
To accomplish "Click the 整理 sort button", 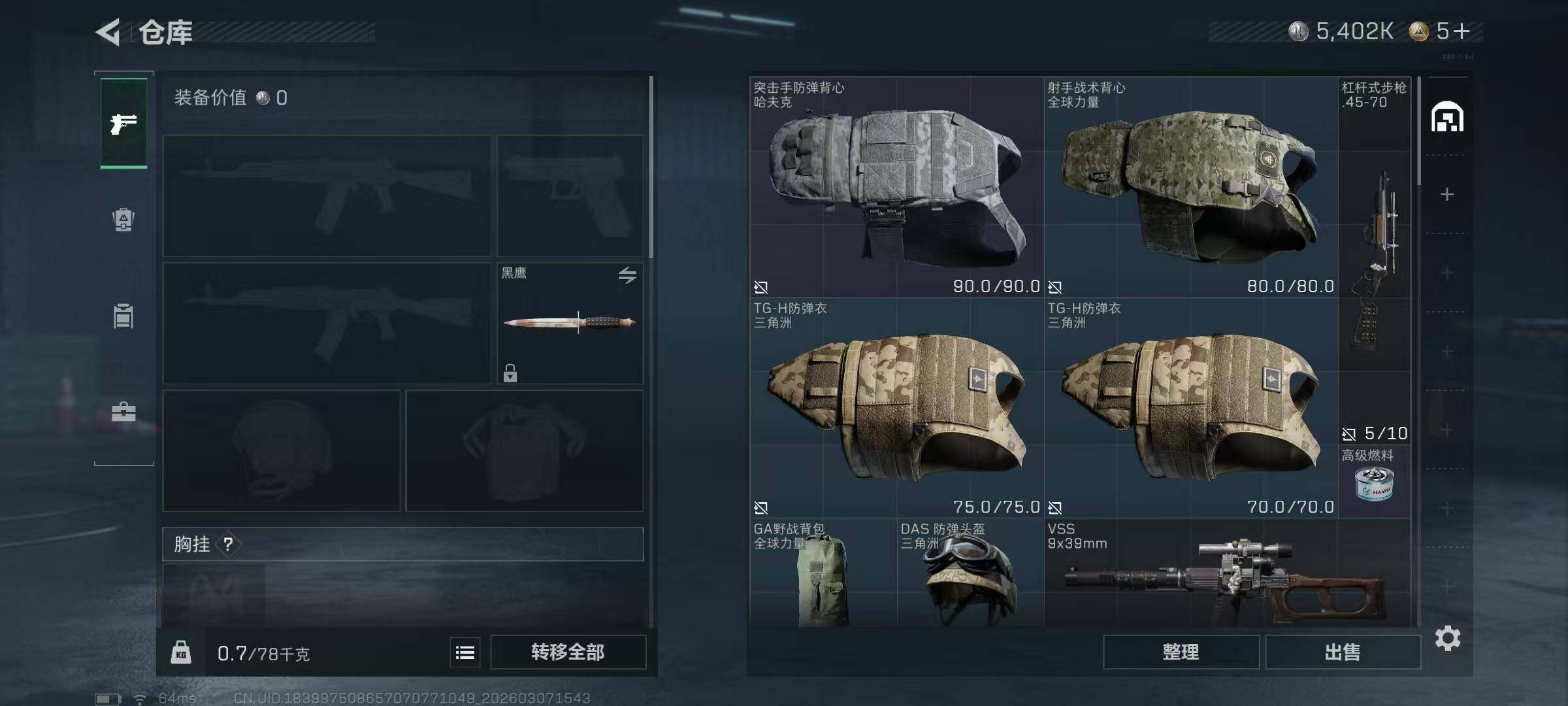I will (1181, 652).
